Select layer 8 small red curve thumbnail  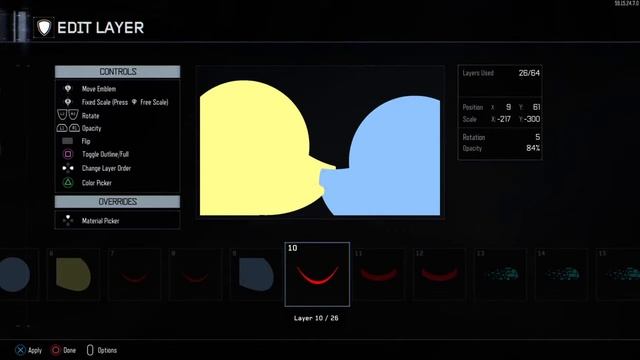click(x=195, y=274)
